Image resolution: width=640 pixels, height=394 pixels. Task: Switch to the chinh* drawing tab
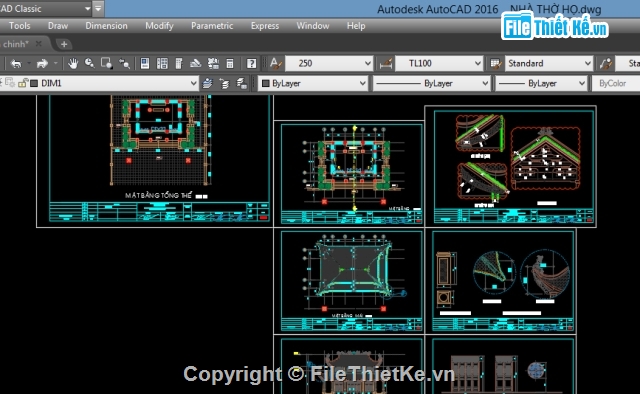(16, 44)
